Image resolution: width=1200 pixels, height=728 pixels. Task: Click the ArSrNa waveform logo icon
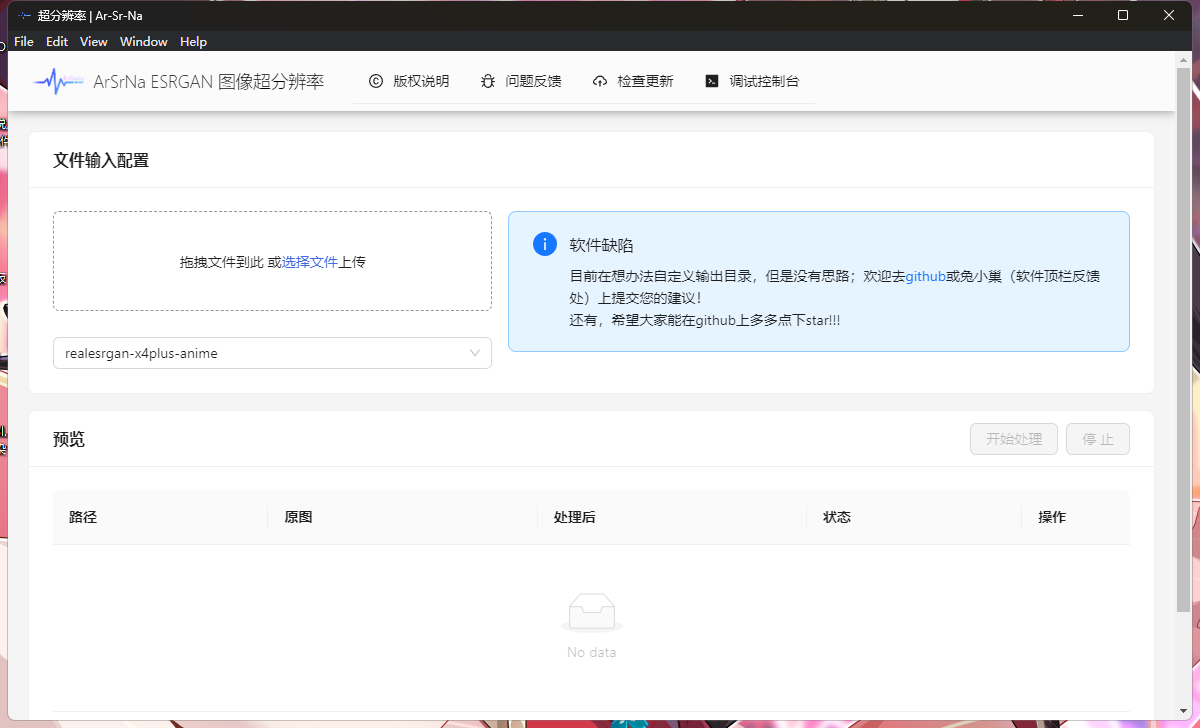[58, 82]
